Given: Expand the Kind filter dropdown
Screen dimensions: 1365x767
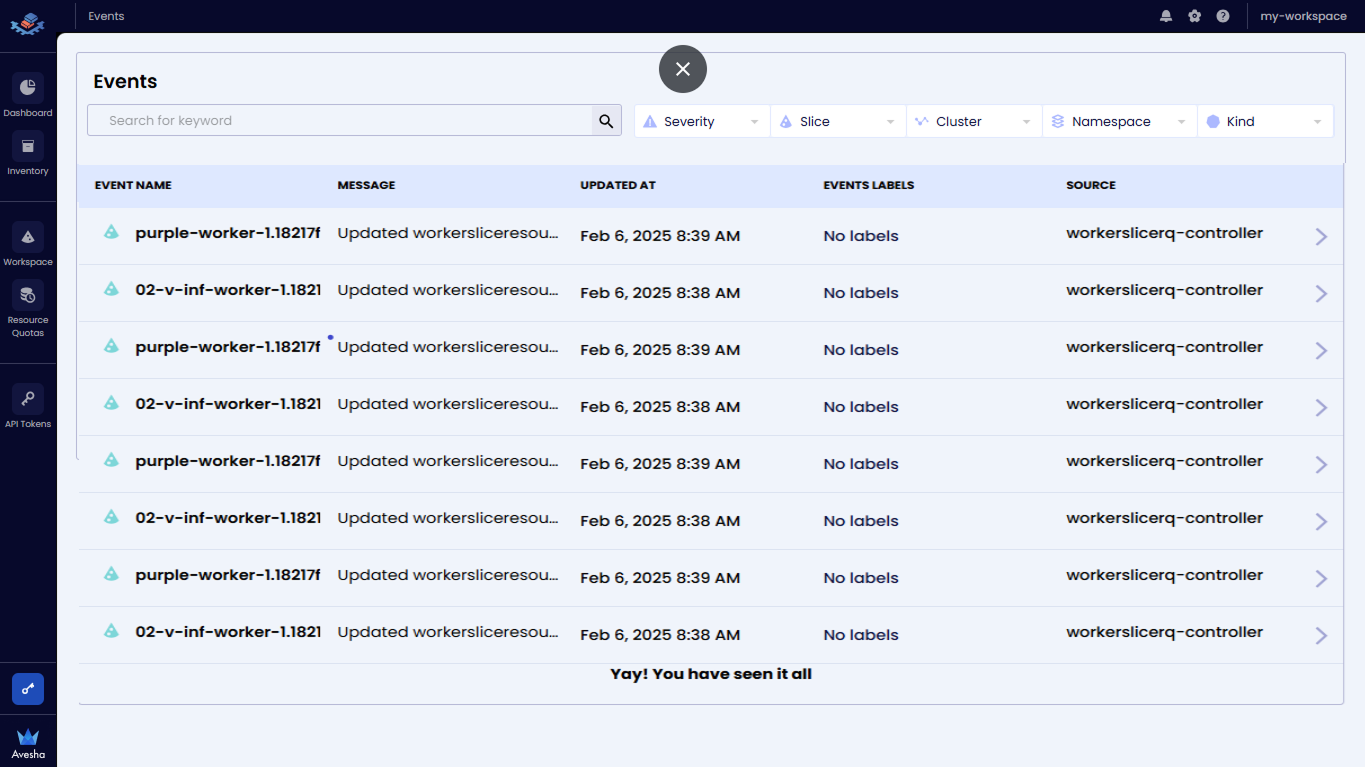Looking at the screenshot, I should tap(1265, 121).
